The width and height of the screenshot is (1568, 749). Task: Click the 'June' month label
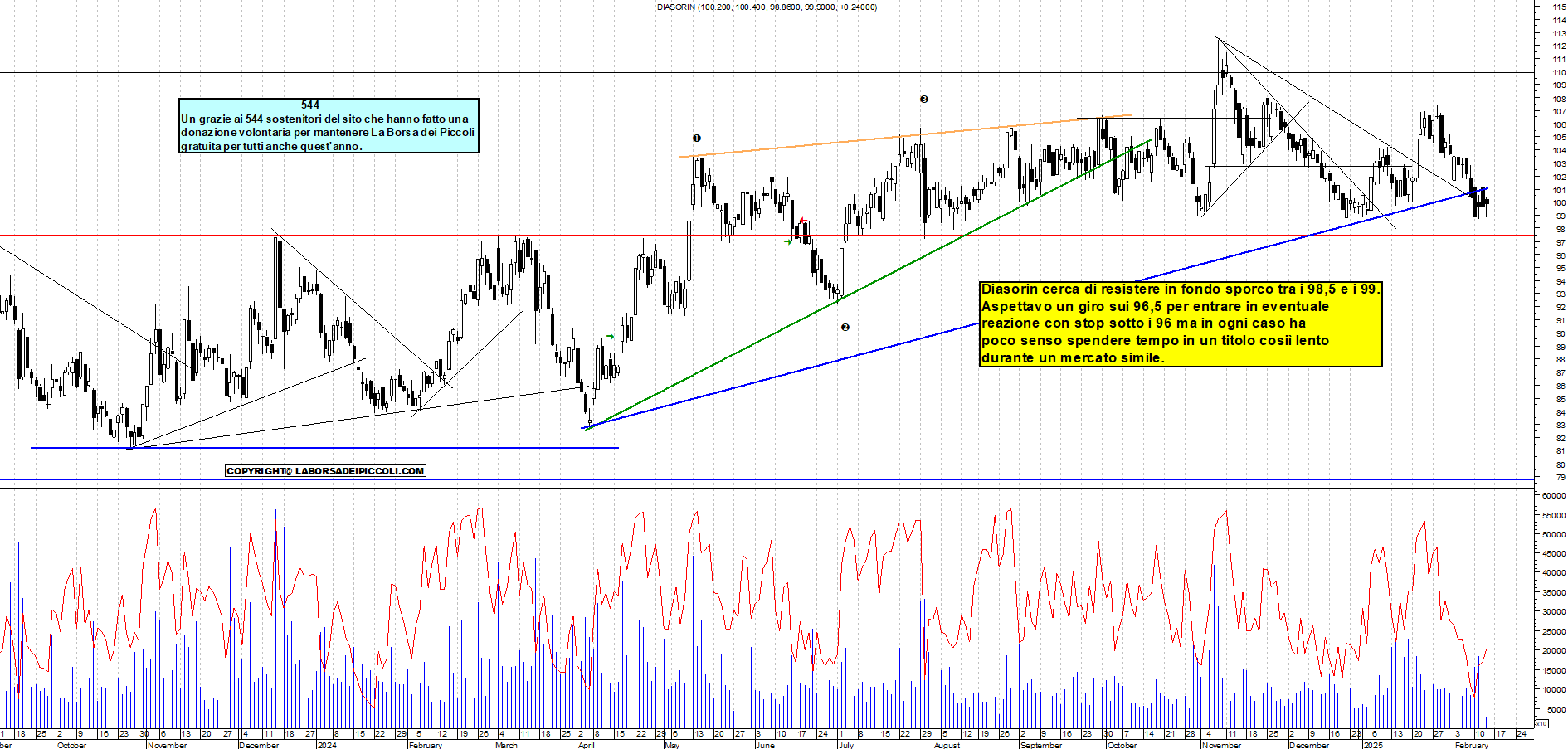[x=765, y=745]
